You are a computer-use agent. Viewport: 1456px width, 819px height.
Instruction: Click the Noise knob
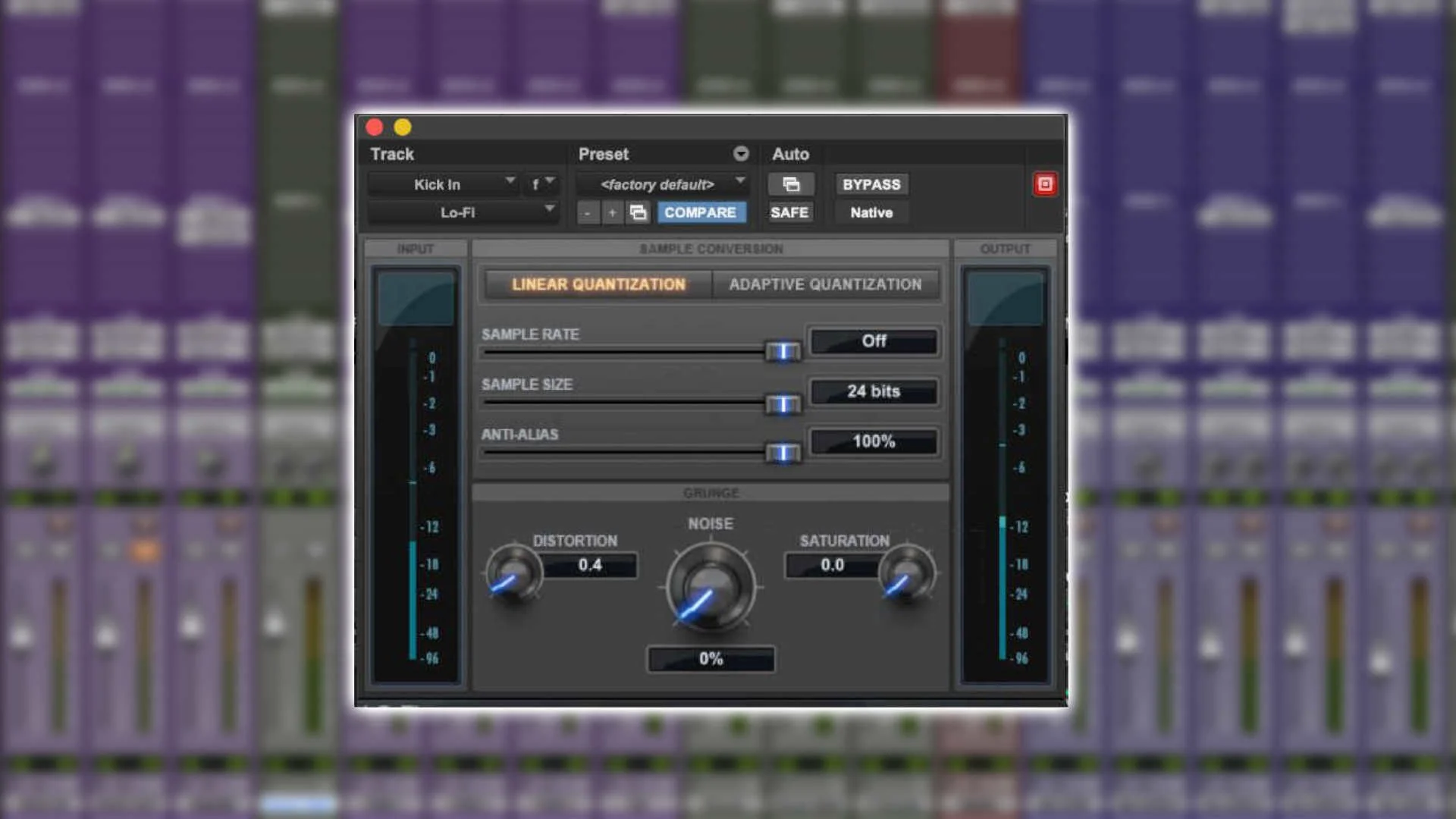(711, 588)
